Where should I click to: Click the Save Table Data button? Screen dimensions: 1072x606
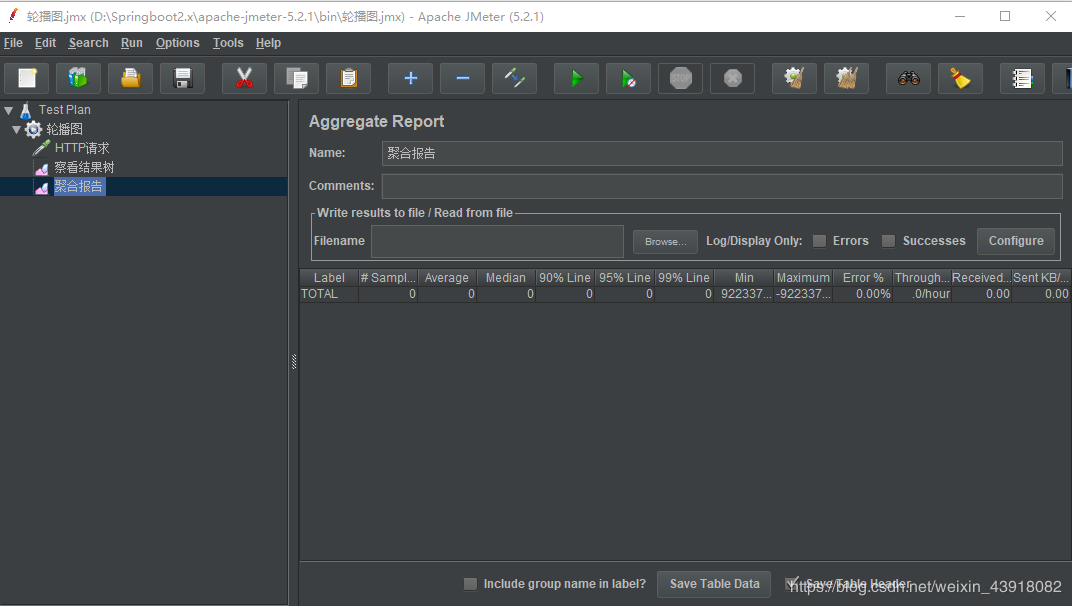point(714,584)
